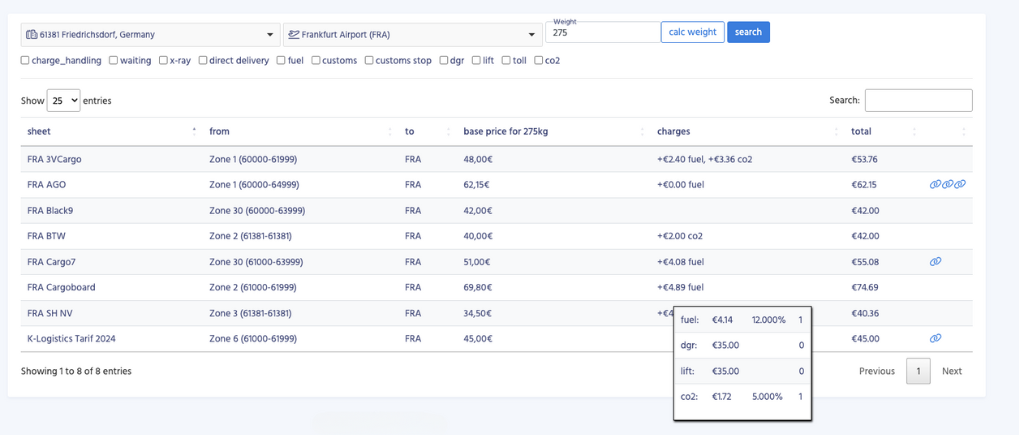1019x435 pixels.
Task: Click sort arrows on the total column
Action: pyautogui.click(x=914, y=132)
